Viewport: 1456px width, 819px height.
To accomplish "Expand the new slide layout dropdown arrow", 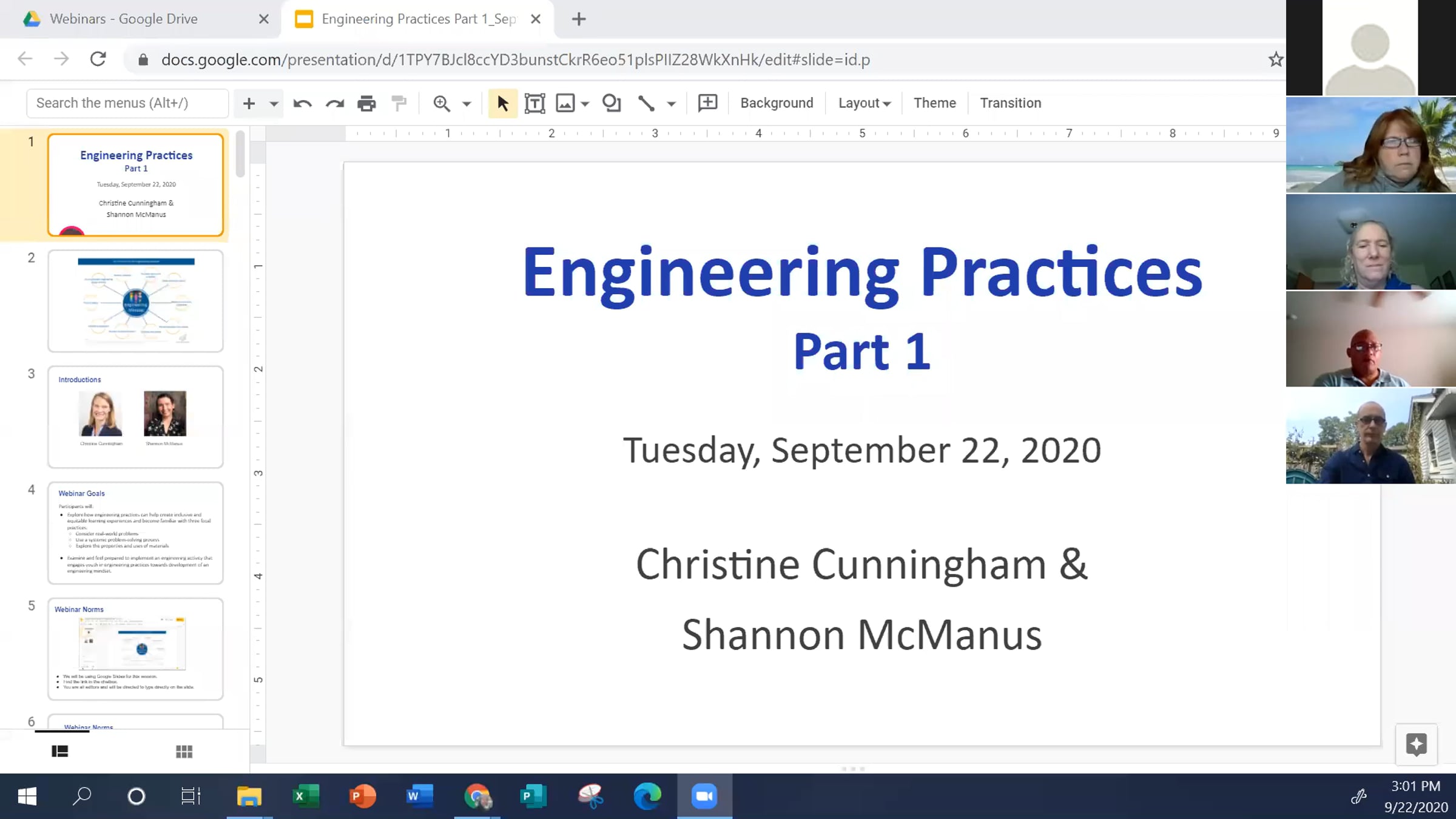I will point(274,104).
